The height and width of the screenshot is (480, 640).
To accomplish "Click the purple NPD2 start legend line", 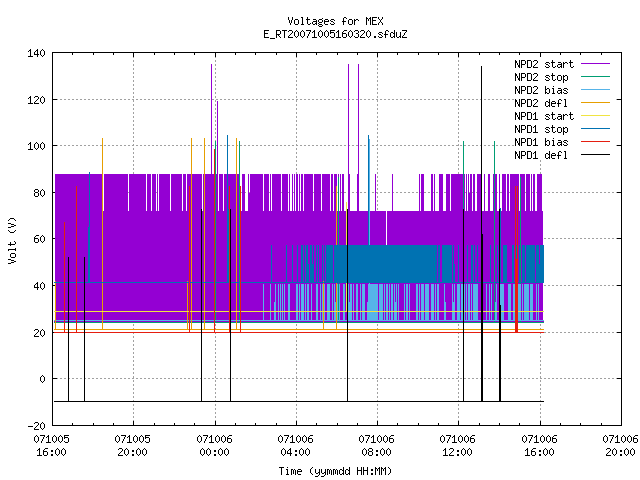I will click(596, 64).
